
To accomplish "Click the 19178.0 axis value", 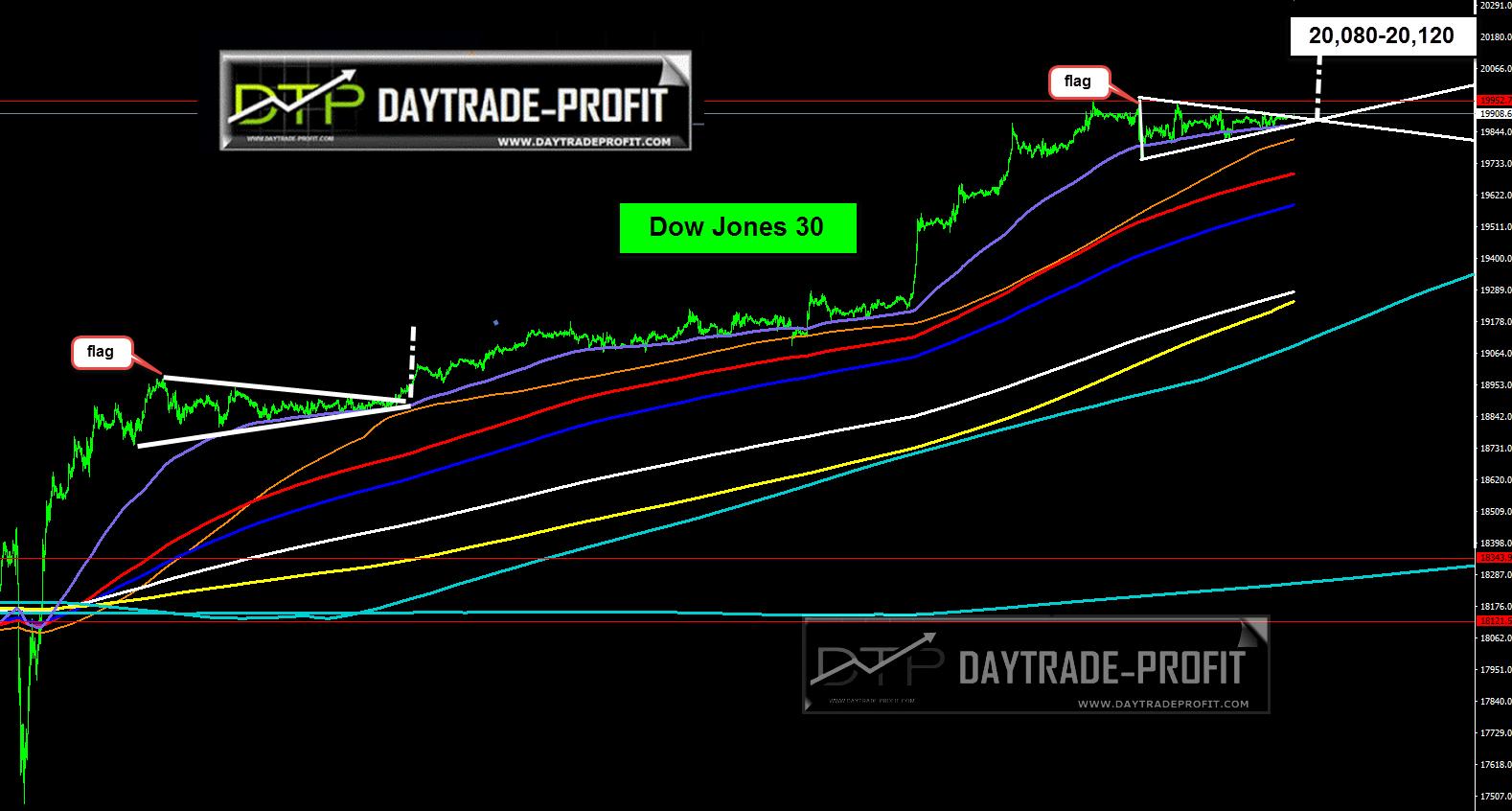I will [x=1496, y=322].
